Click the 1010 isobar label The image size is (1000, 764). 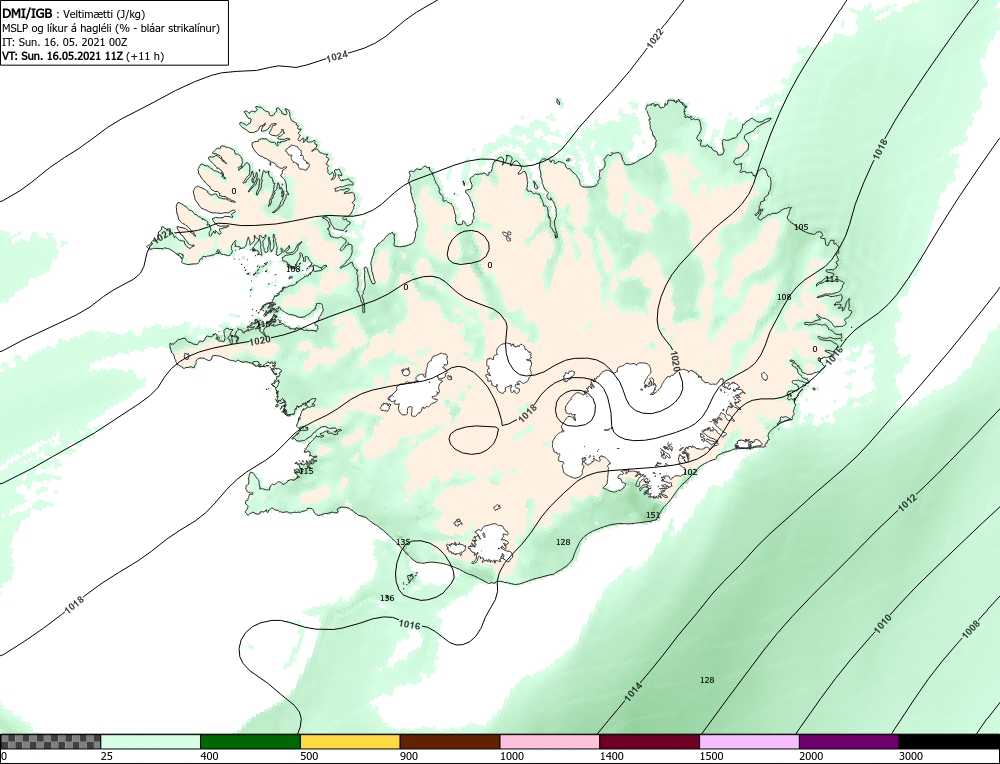(x=882, y=624)
